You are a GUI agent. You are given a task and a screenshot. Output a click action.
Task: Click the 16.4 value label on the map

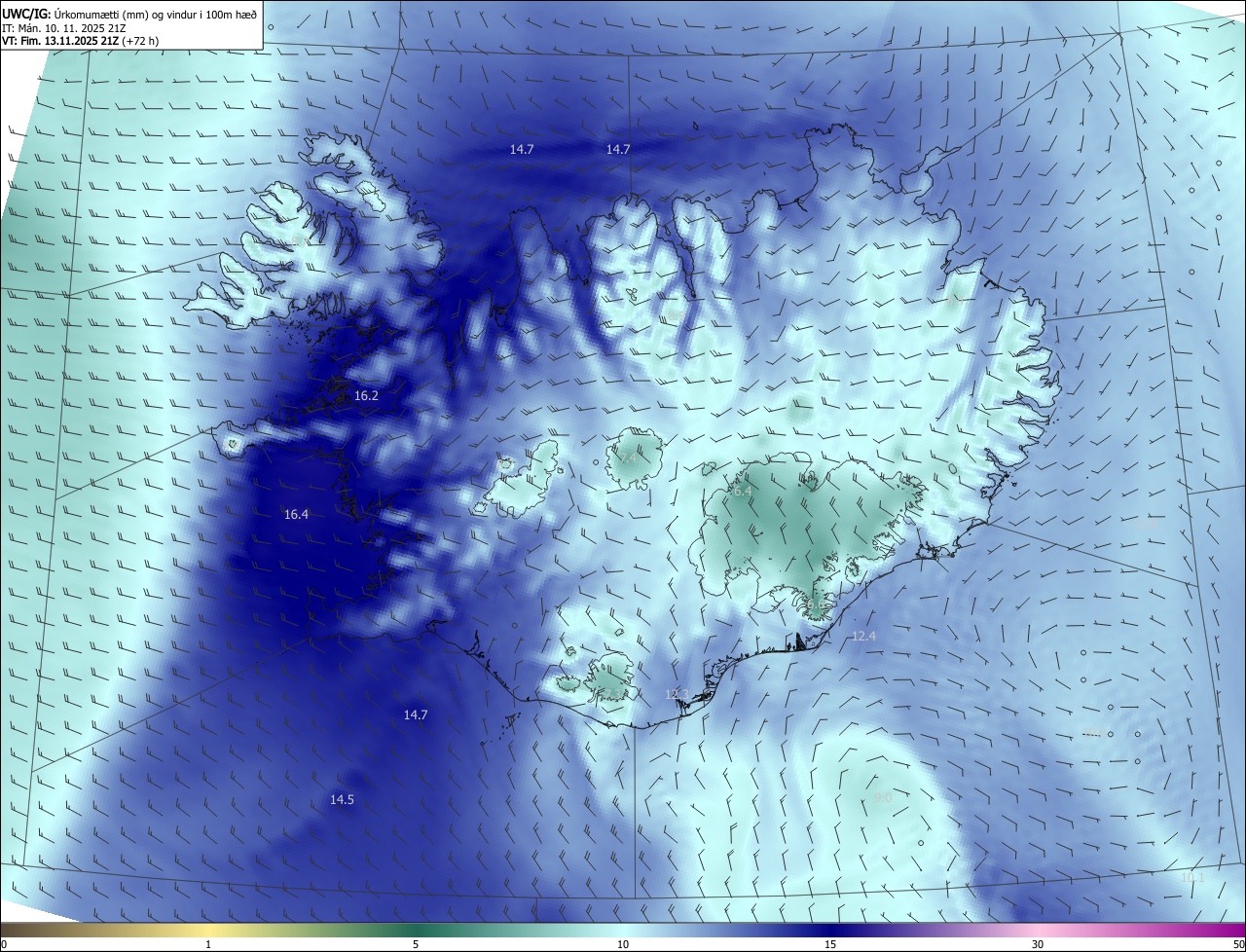tap(296, 514)
